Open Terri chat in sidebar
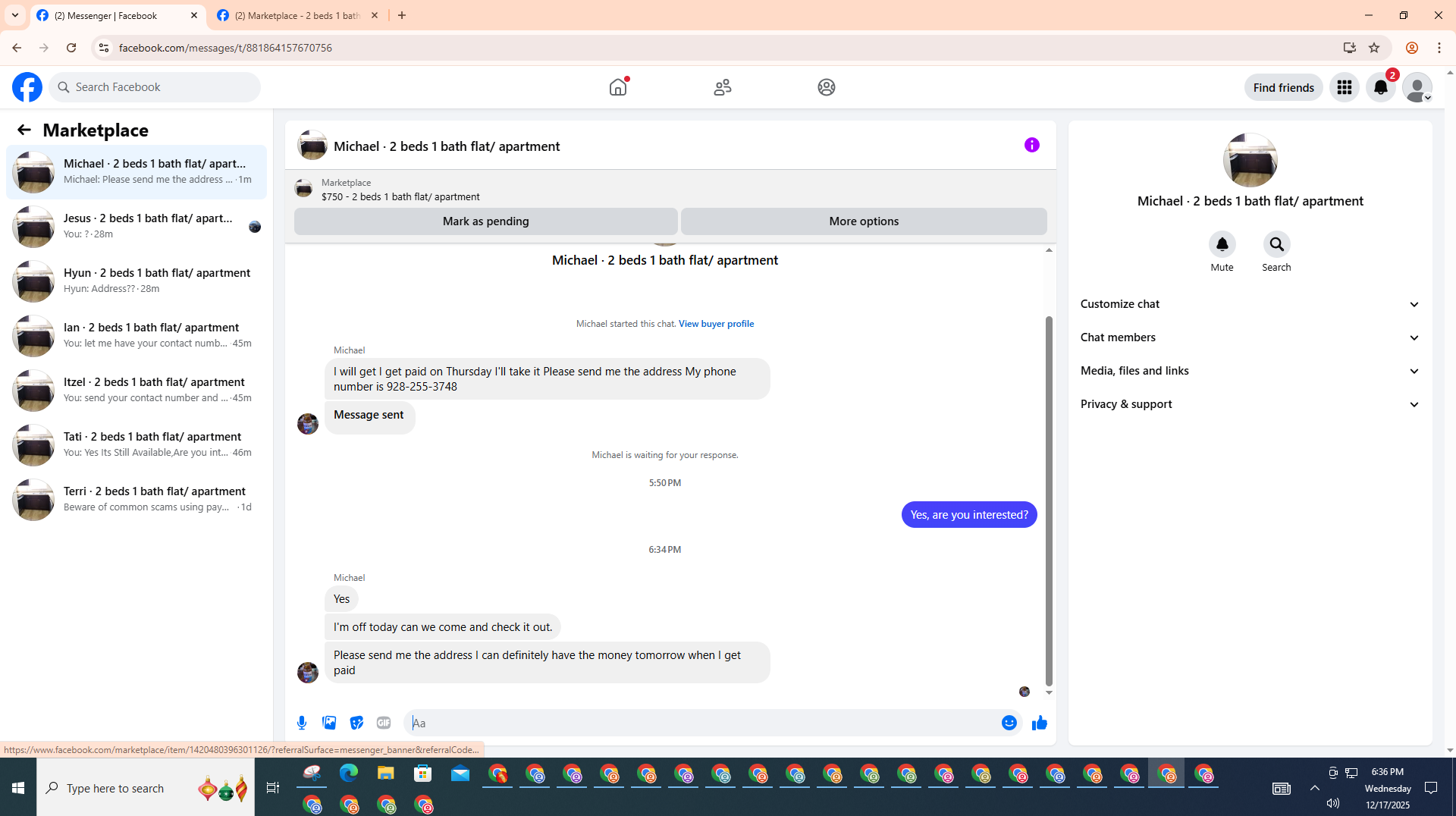 136,500
